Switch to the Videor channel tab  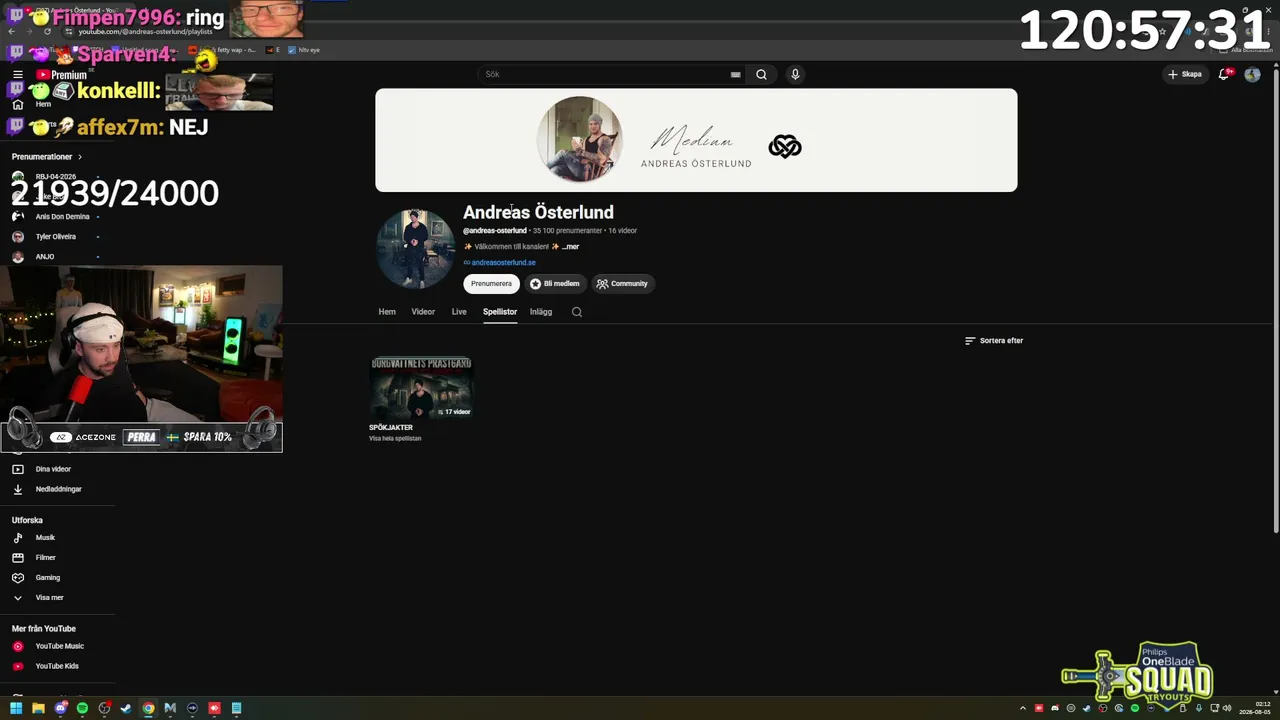pyautogui.click(x=423, y=312)
